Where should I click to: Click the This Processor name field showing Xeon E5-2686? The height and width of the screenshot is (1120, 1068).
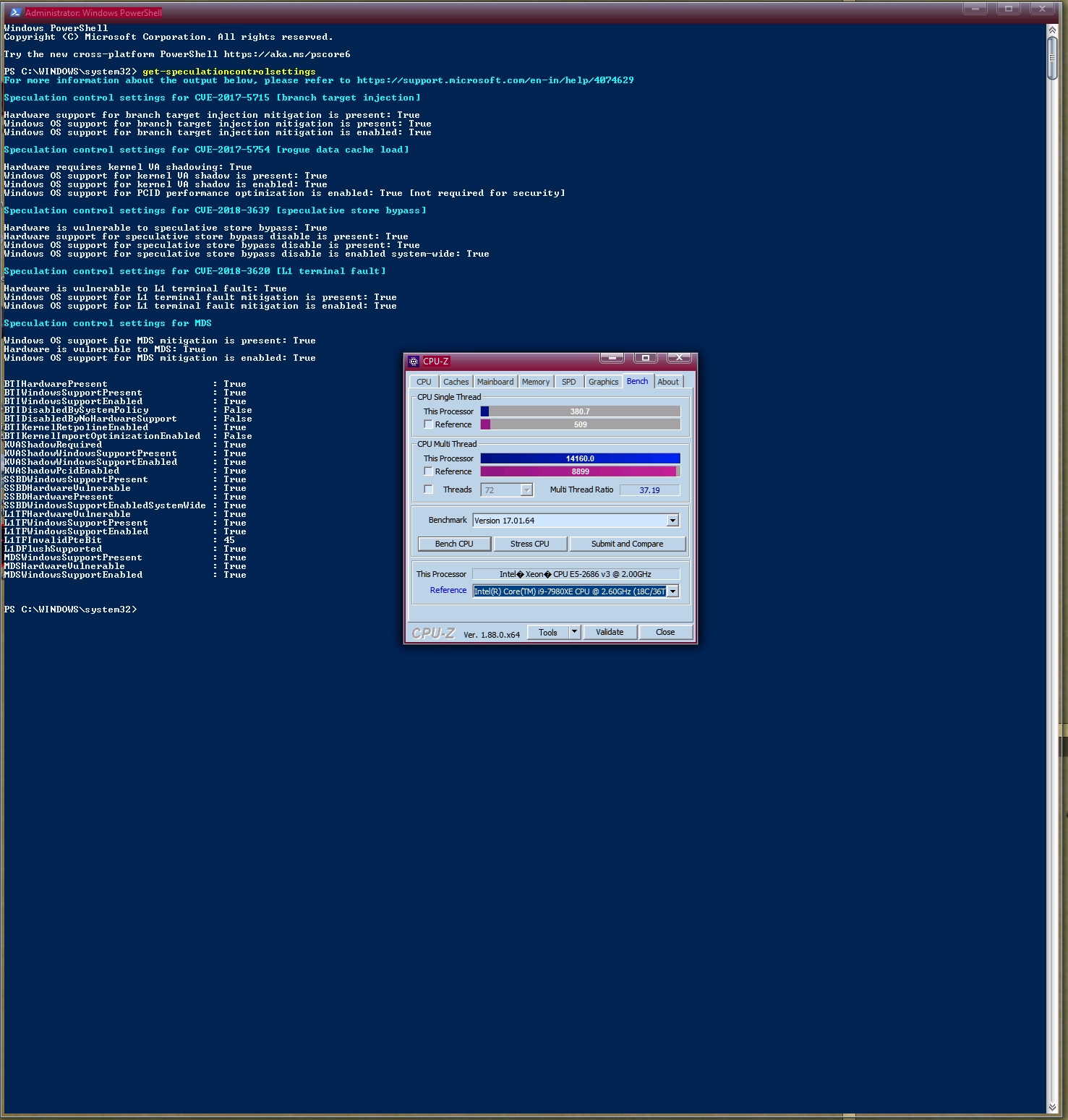click(x=576, y=574)
